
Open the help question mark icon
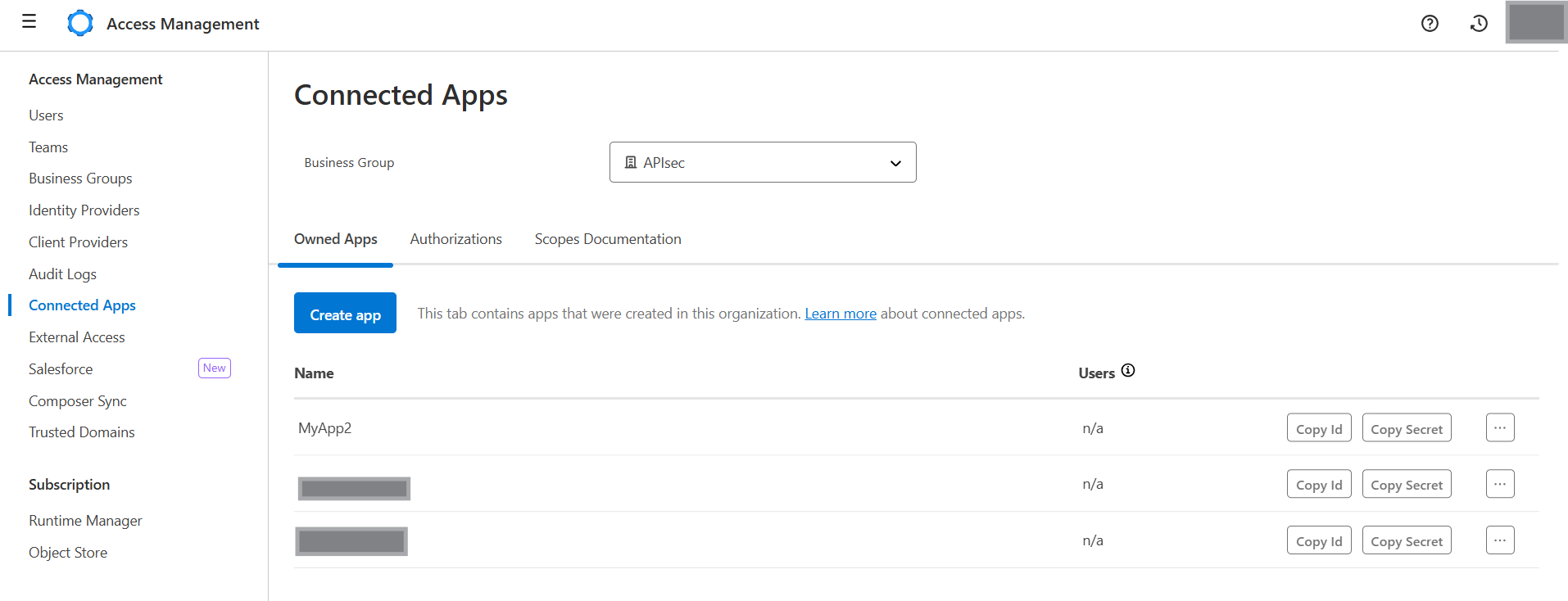coord(1430,24)
